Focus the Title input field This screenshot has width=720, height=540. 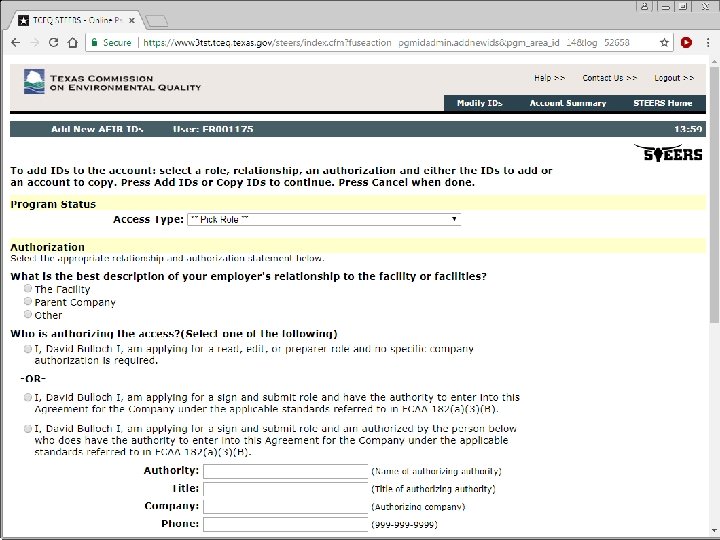coord(286,489)
